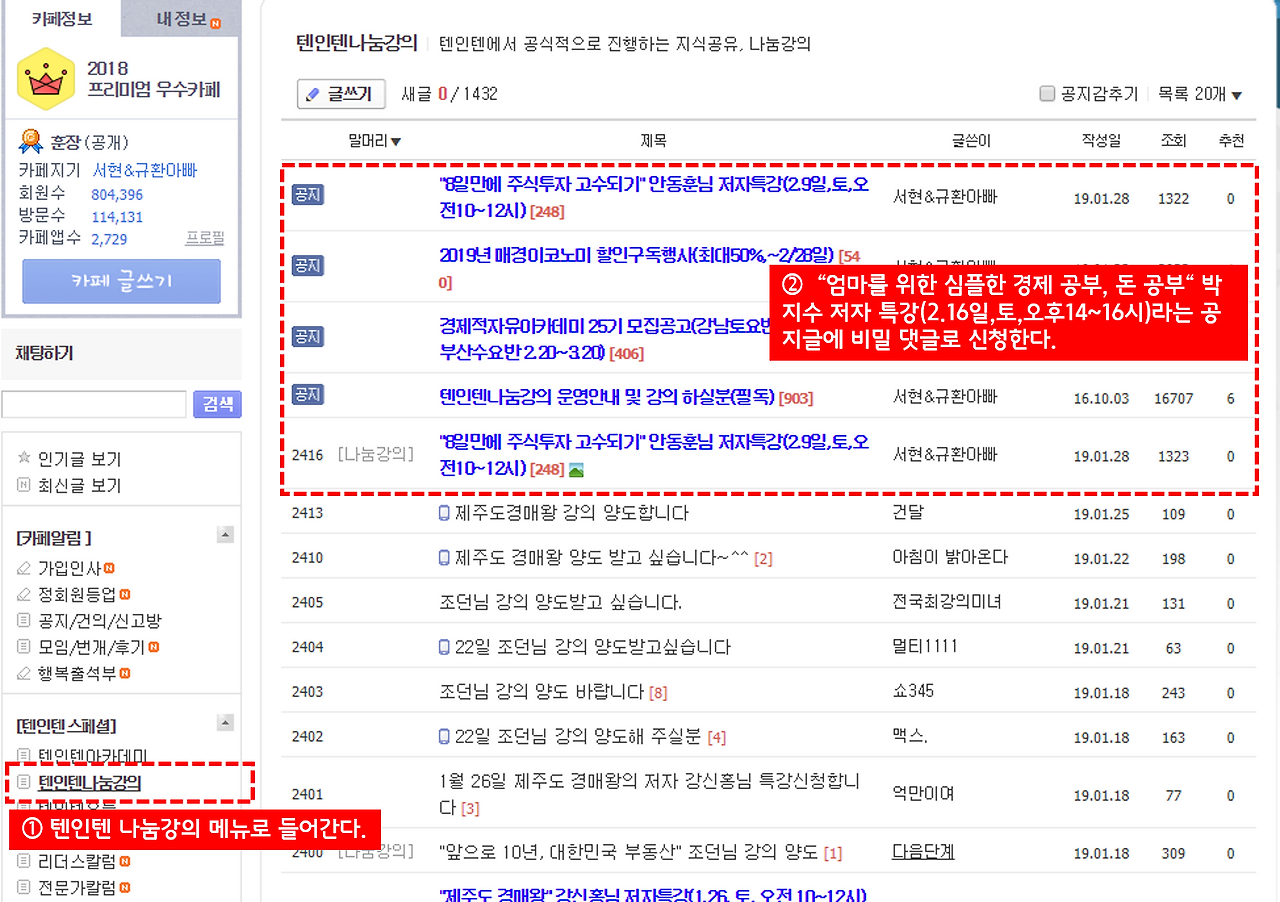Open the [903] comment count link
Image resolution: width=1280 pixels, height=902 pixels.
coord(796,398)
